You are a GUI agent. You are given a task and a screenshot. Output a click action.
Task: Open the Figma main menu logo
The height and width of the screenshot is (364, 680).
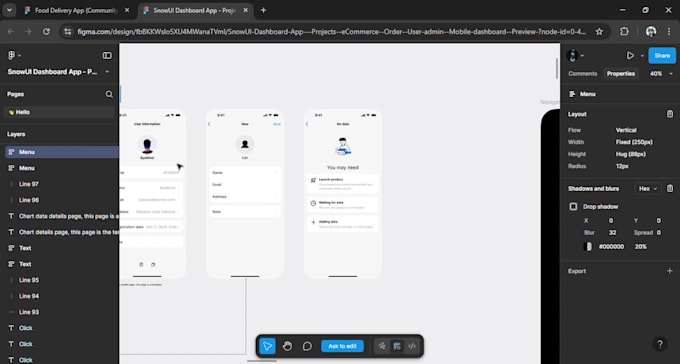pyautogui.click(x=12, y=56)
